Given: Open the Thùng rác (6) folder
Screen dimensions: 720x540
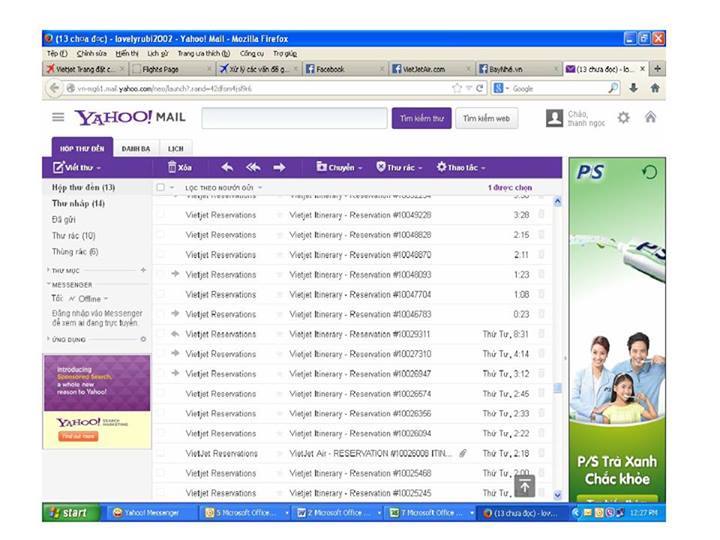Looking at the screenshot, I should (x=75, y=252).
